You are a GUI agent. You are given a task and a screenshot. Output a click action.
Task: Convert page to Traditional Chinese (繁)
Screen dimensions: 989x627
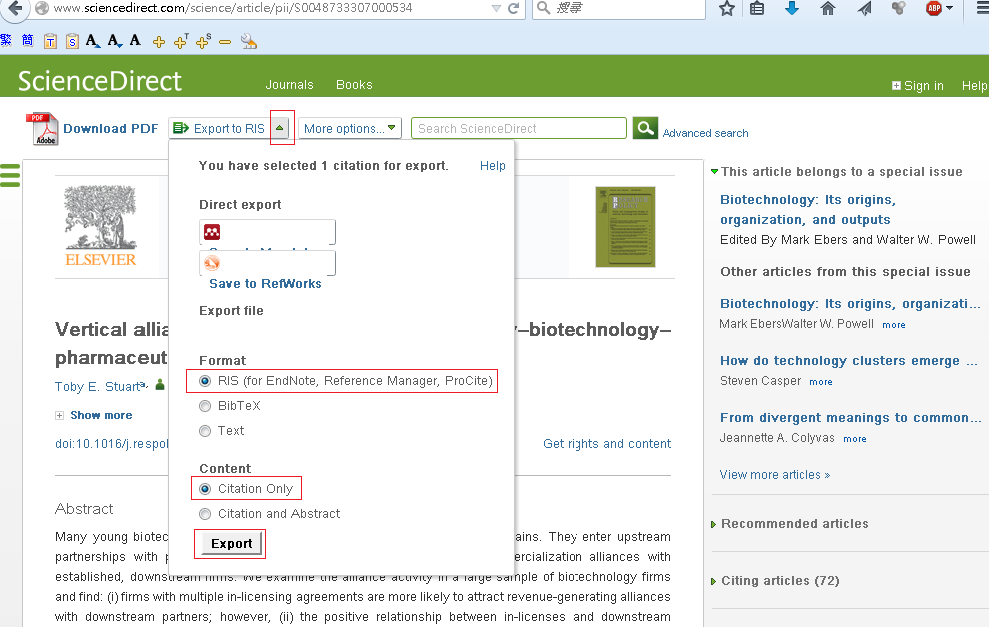pyautogui.click(x=6, y=41)
